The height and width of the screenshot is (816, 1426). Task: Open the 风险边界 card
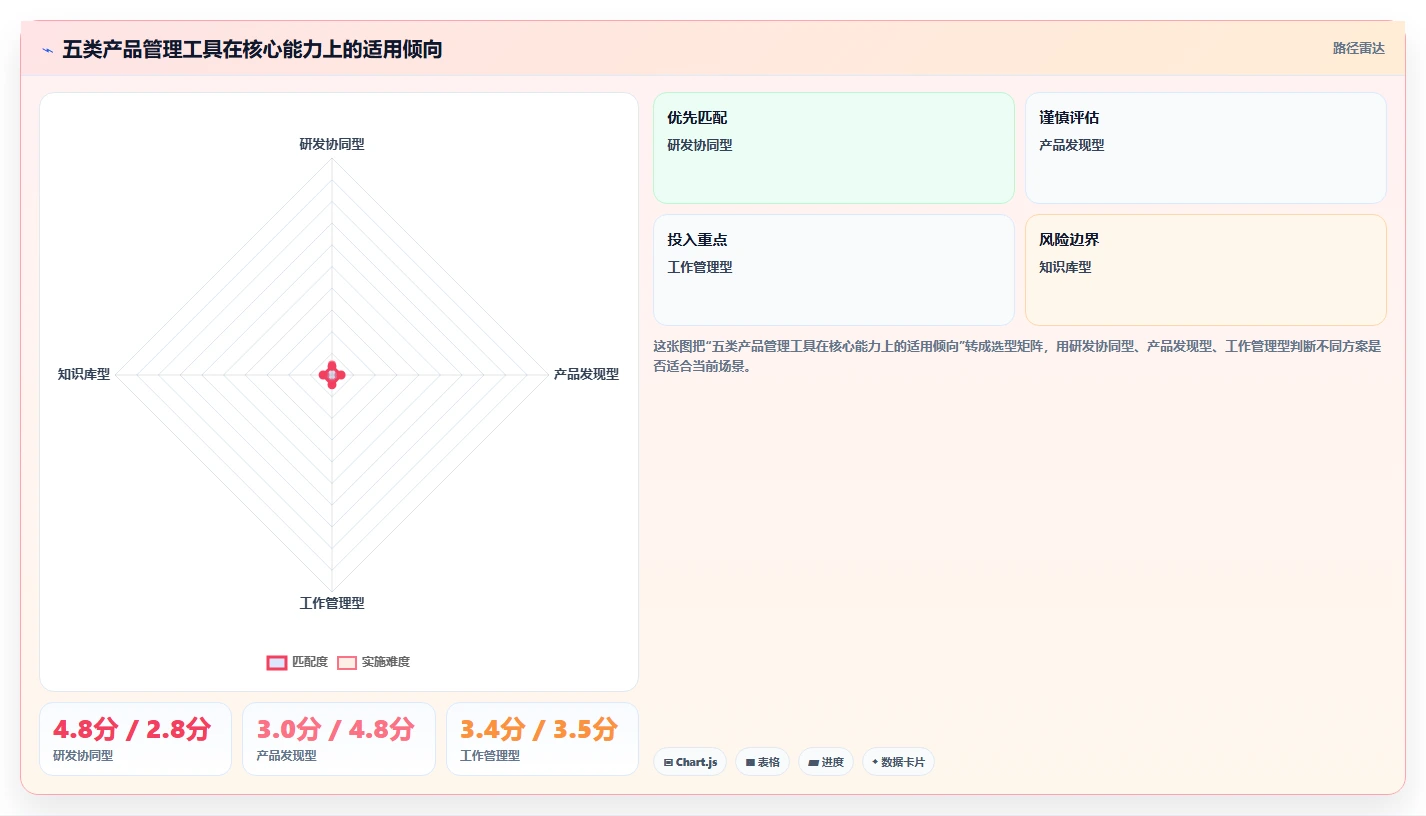click(x=1206, y=270)
